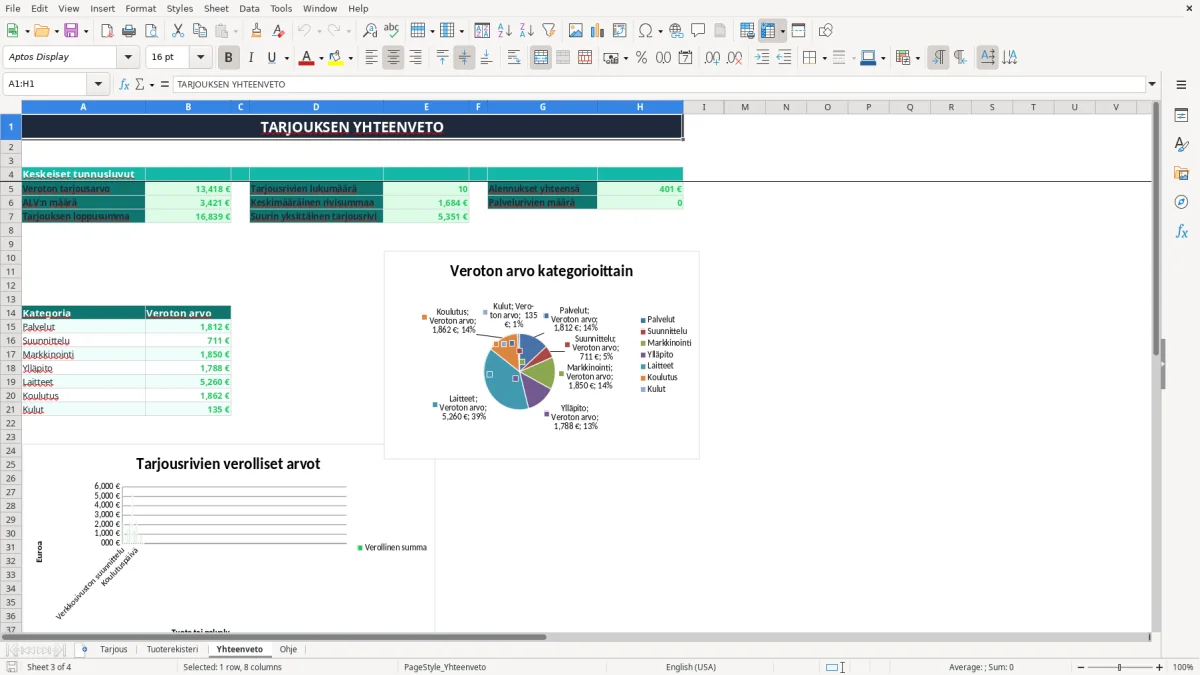This screenshot has width=1200, height=675.
Task: Open the Font Size dropdown
Action: coord(200,58)
